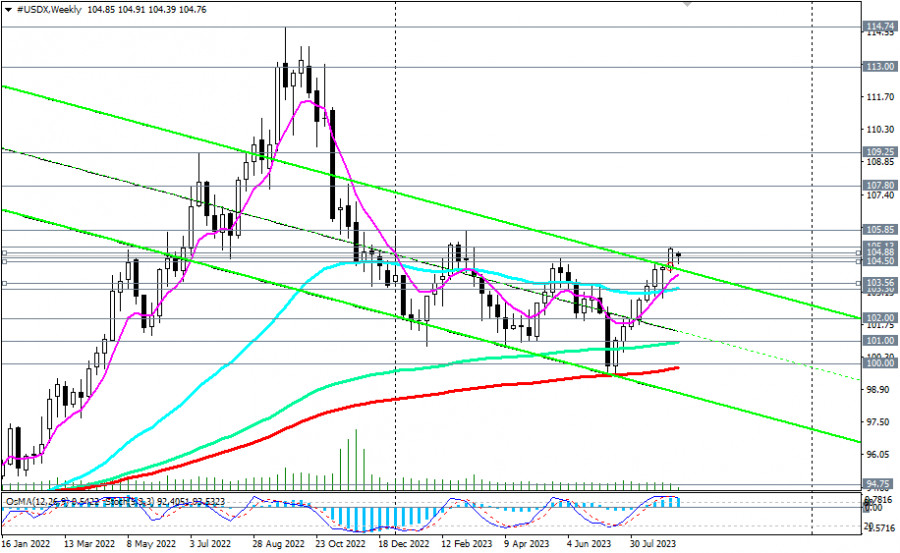Screen dimensions: 900x553
Task: Click the 9 Apr 2023 date label
Action: click(x=527, y=544)
